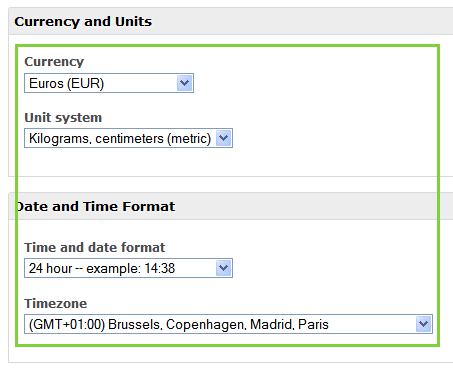The width and height of the screenshot is (453, 373).
Task: Click the Unit system field label
Action: coord(63,118)
